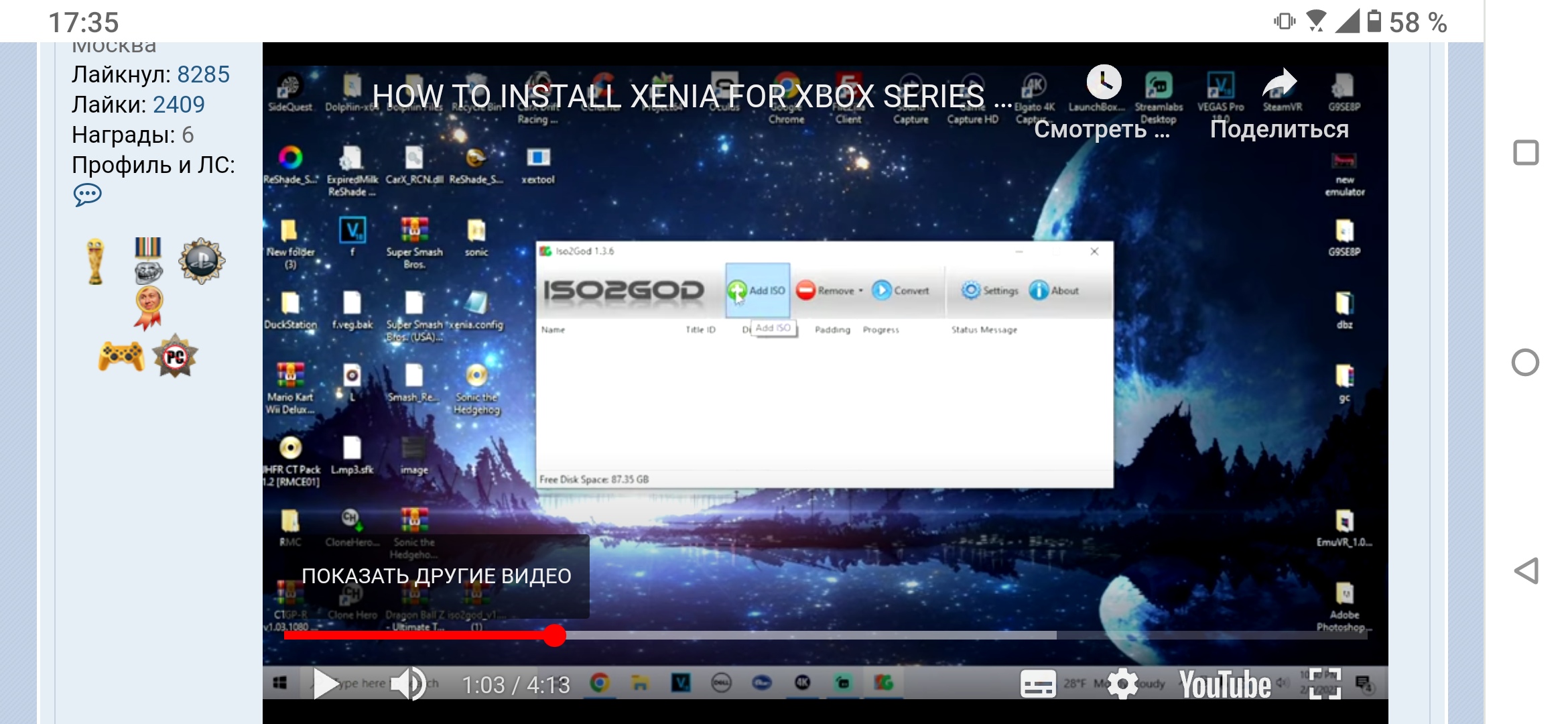
Task: Click the PlayStation badge award
Action: pos(202,261)
